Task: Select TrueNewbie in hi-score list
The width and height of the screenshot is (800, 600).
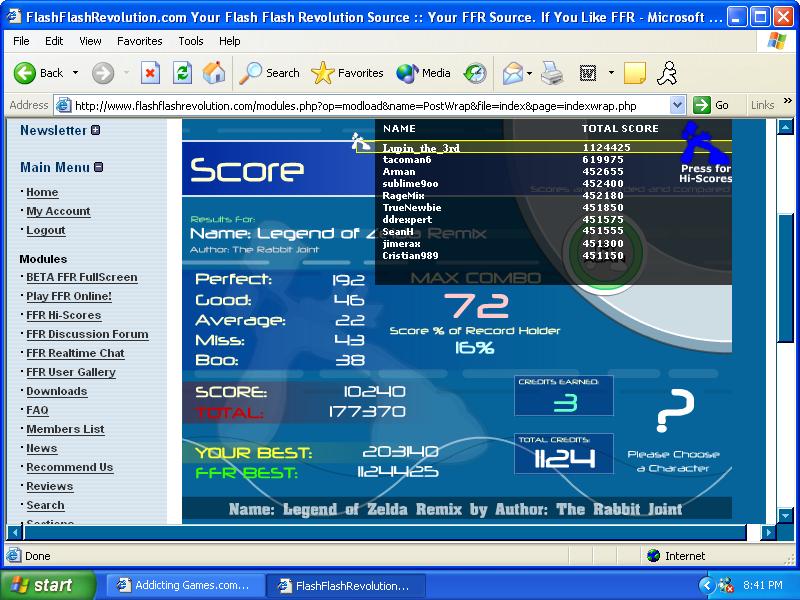Action: pos(412,208)
